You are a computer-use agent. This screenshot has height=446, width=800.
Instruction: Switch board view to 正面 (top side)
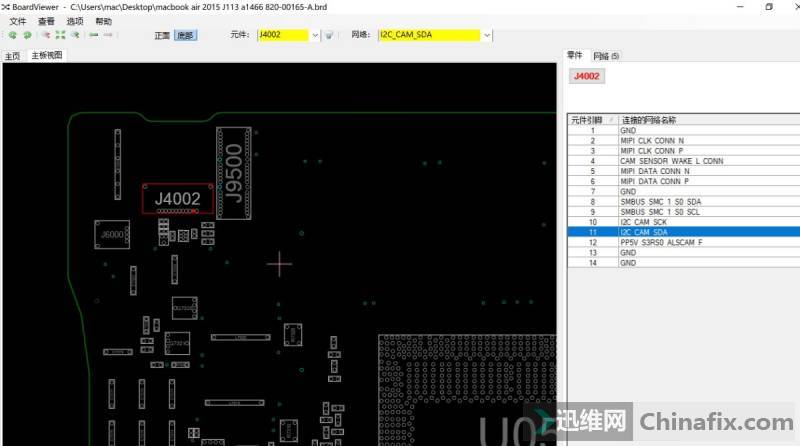[162, 35]
